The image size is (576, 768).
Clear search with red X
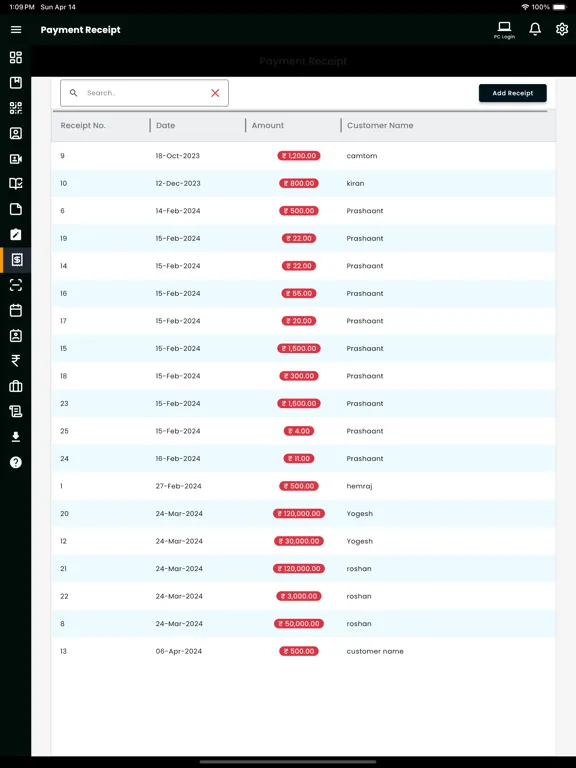point(215,93)
